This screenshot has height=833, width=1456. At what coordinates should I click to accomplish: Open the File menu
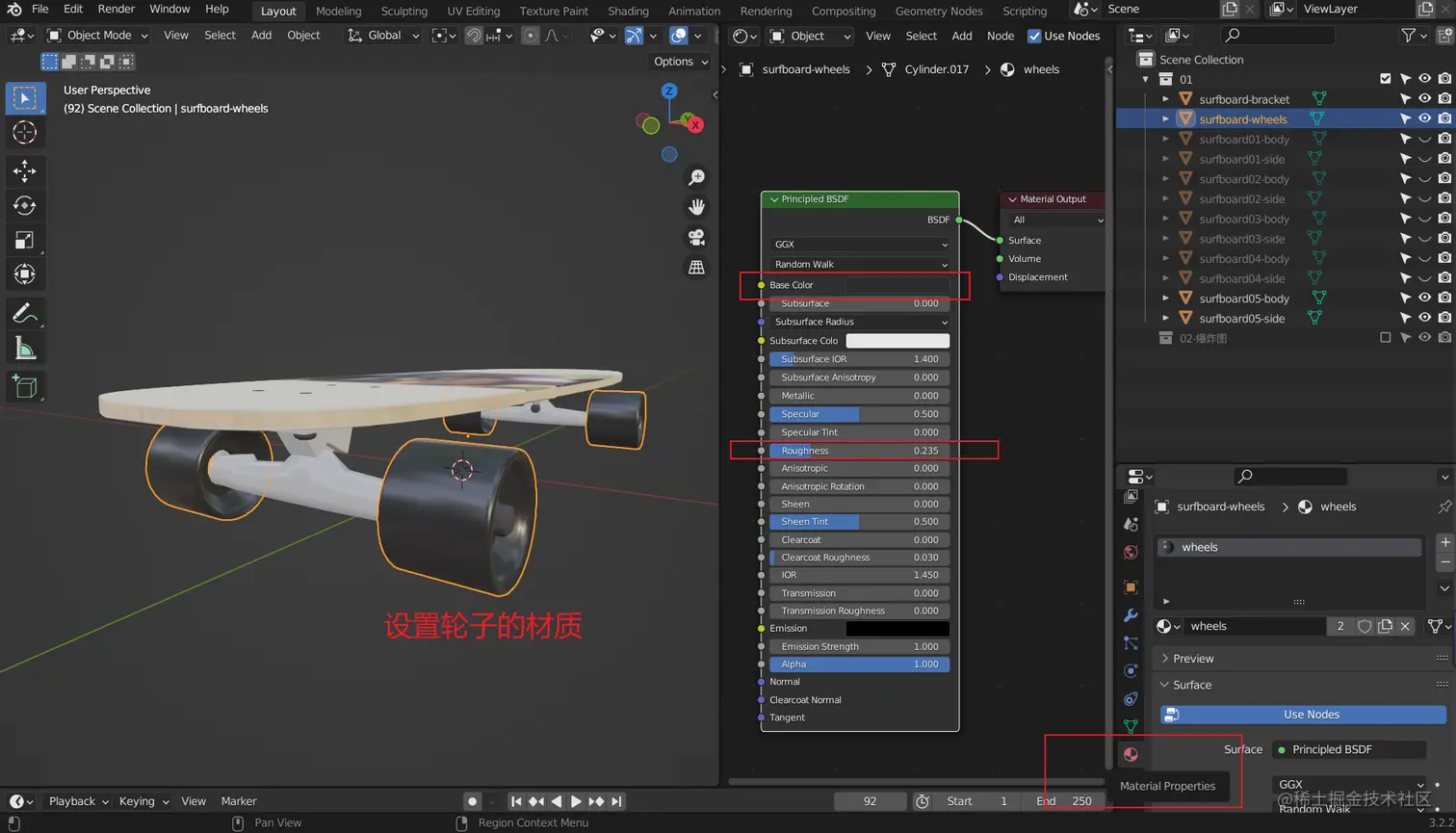click(40, 10)
